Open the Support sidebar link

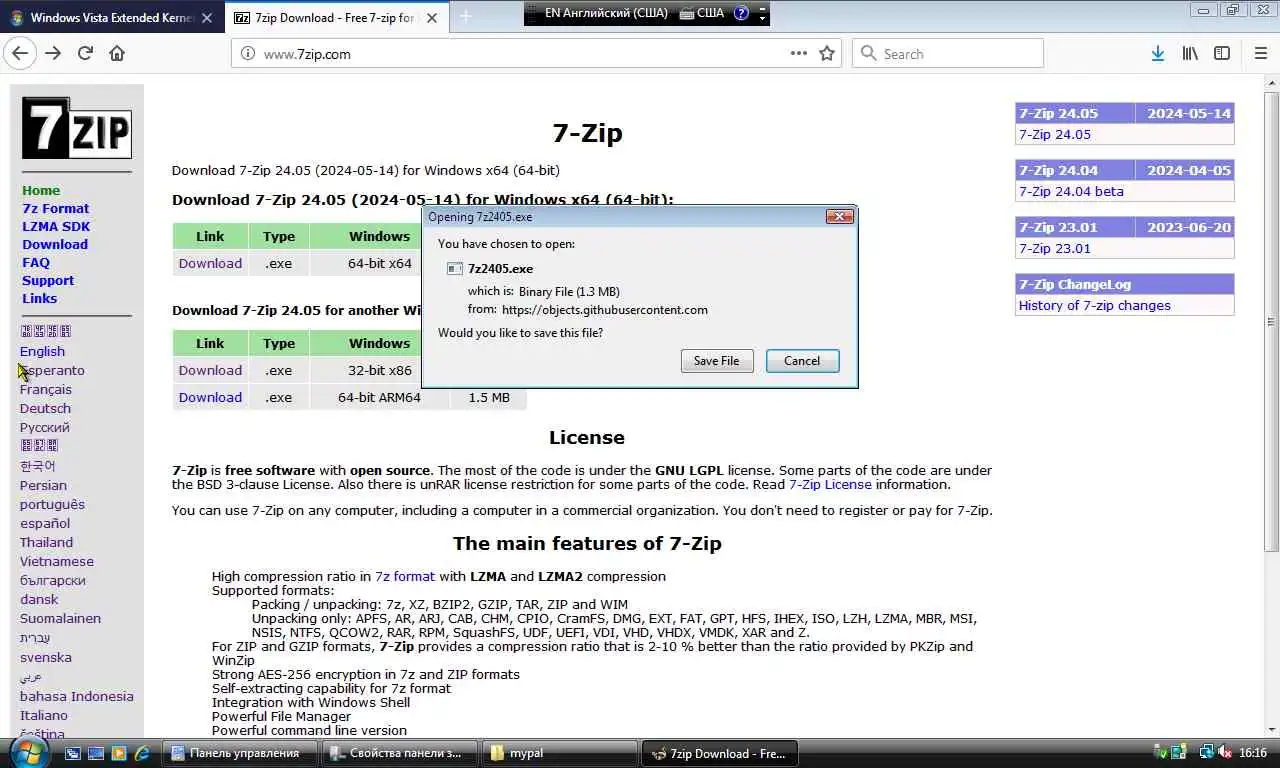coord(48,280)
